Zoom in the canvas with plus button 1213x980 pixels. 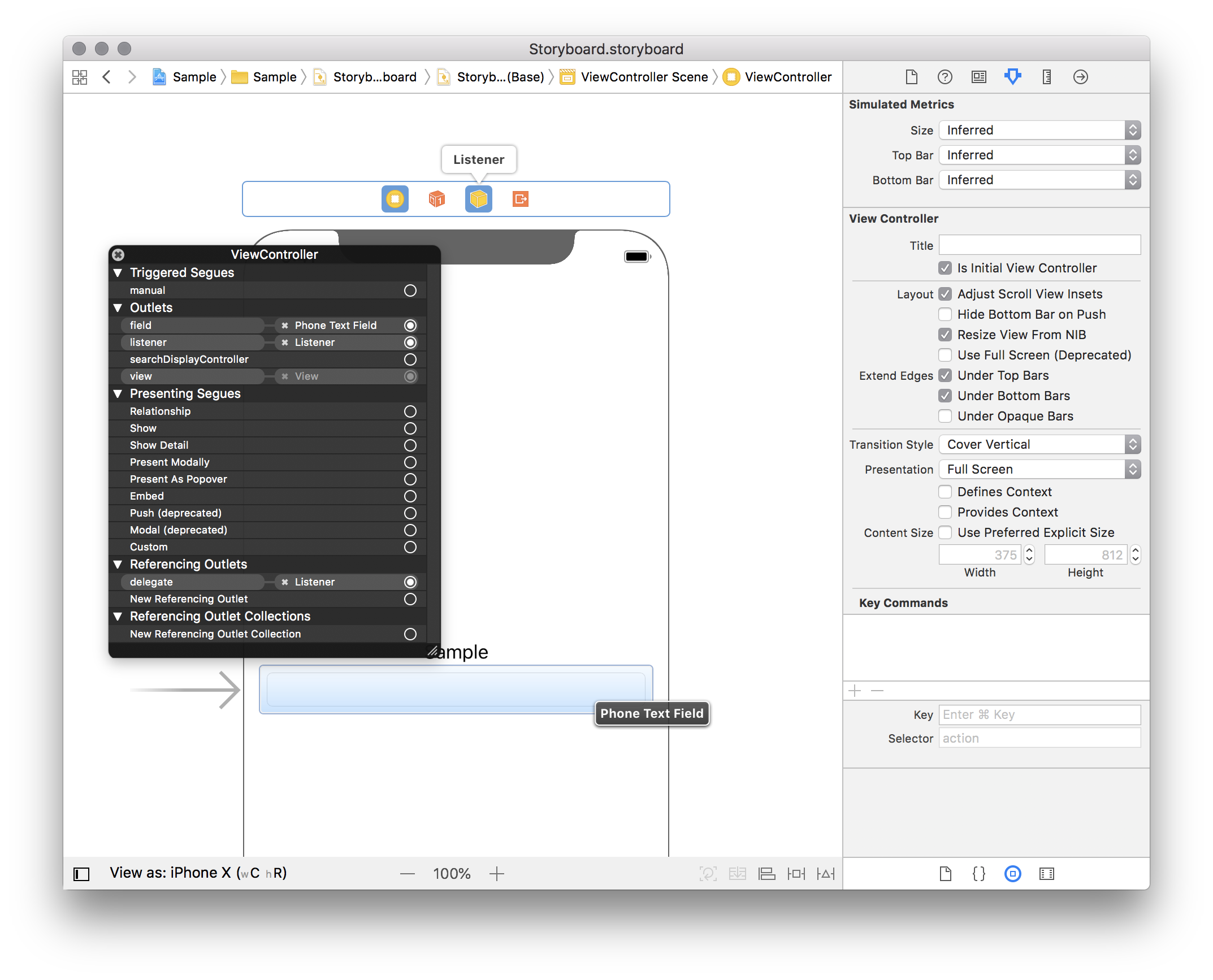click(x=496, y=874)
